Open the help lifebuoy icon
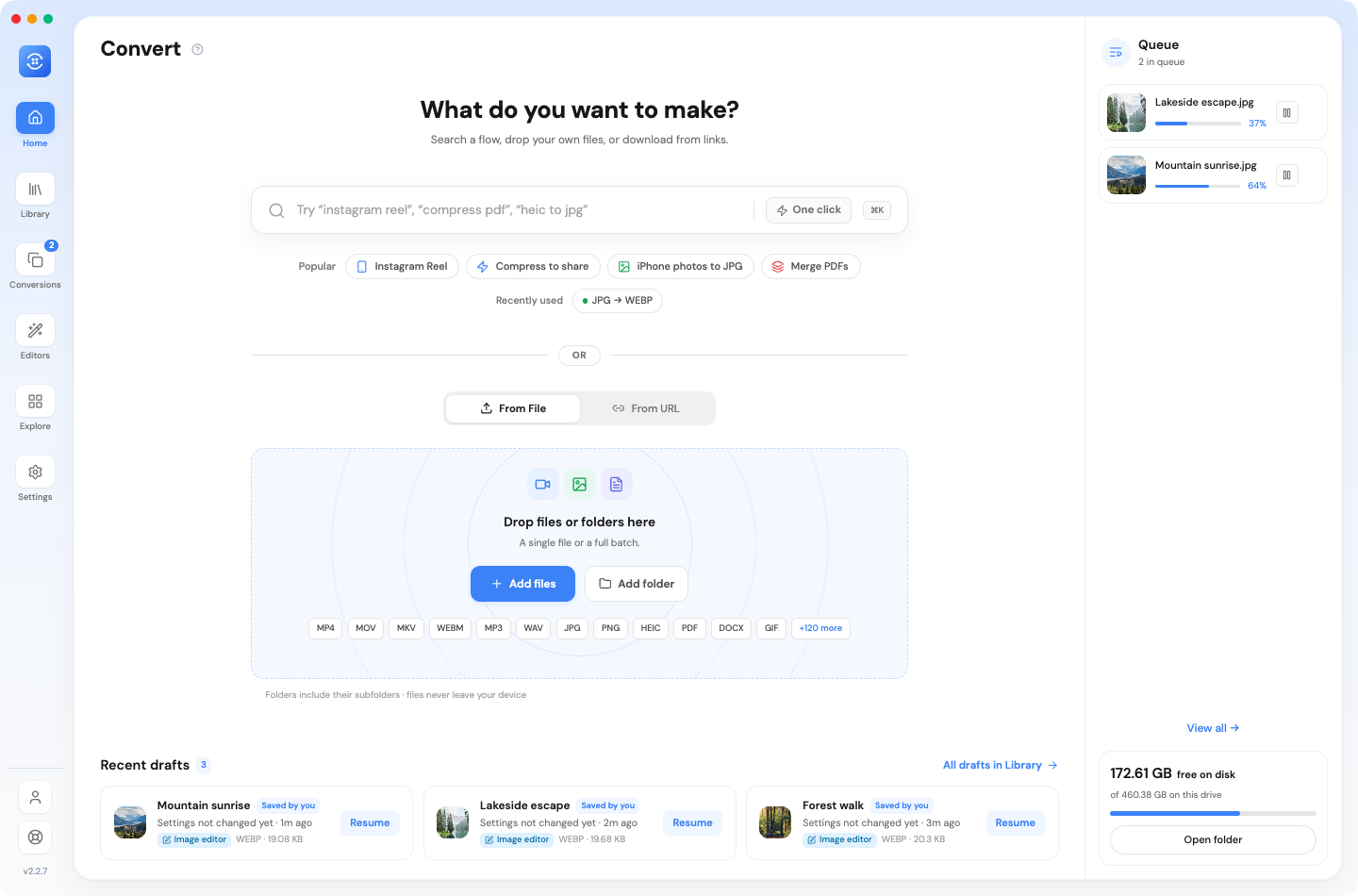 coord(35,837)
